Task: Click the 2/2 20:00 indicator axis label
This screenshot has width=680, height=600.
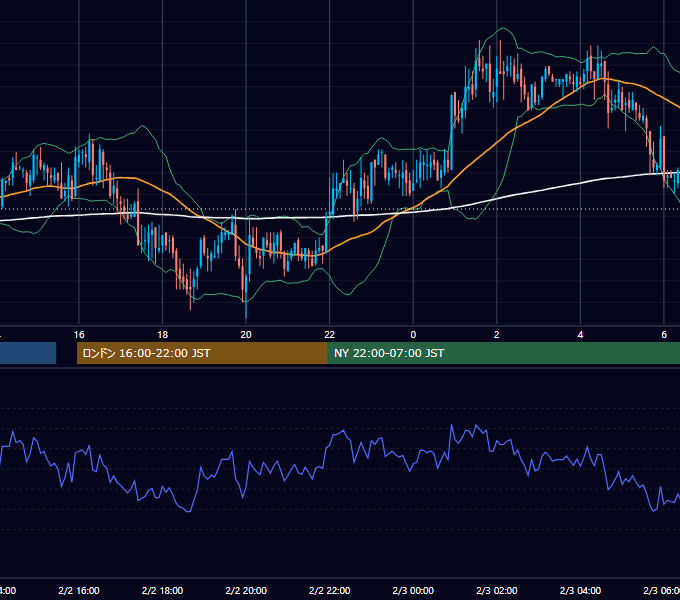Action: 246,590
